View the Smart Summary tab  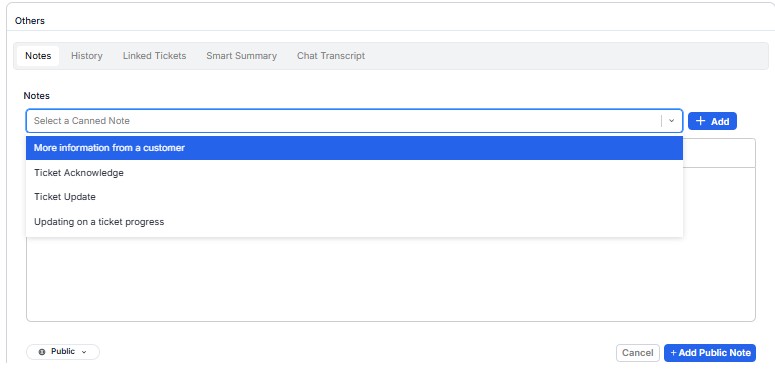[241, 56]
